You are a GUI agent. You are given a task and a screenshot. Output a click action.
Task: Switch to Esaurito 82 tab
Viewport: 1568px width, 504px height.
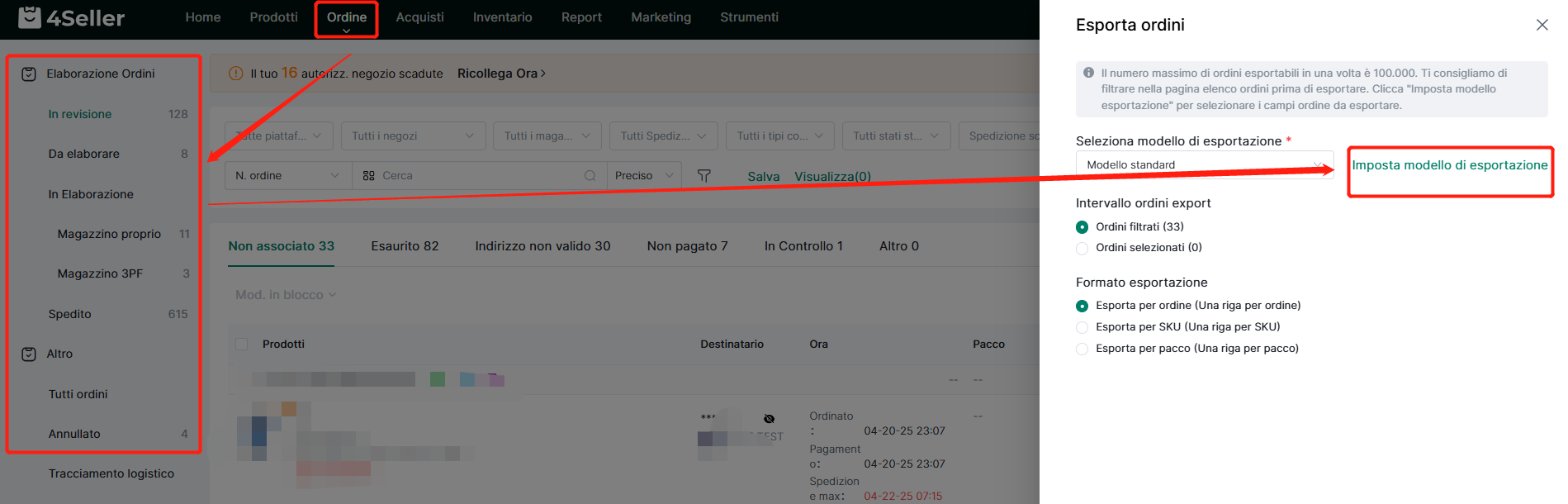coord(405,246)
